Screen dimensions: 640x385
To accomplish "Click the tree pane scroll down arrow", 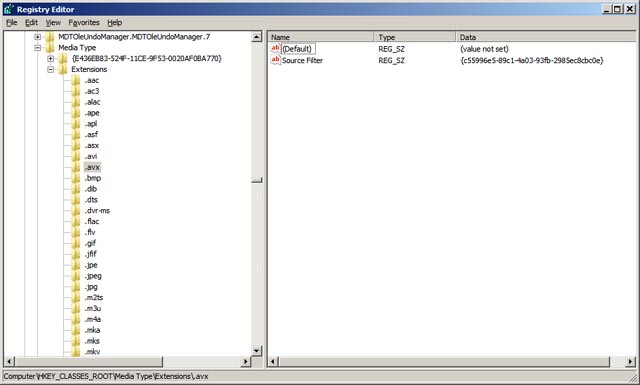I will [x=257, y=350].
